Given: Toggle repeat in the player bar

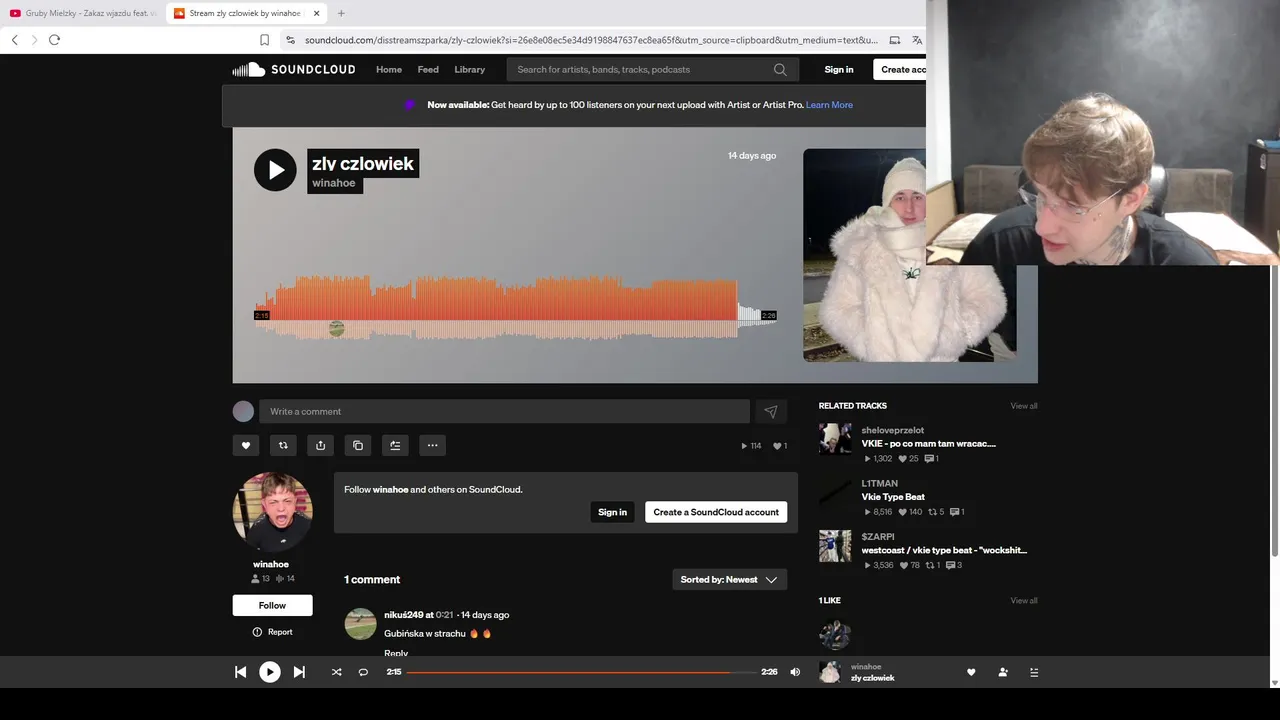Looking at the screenshot, I should point(363,672).
